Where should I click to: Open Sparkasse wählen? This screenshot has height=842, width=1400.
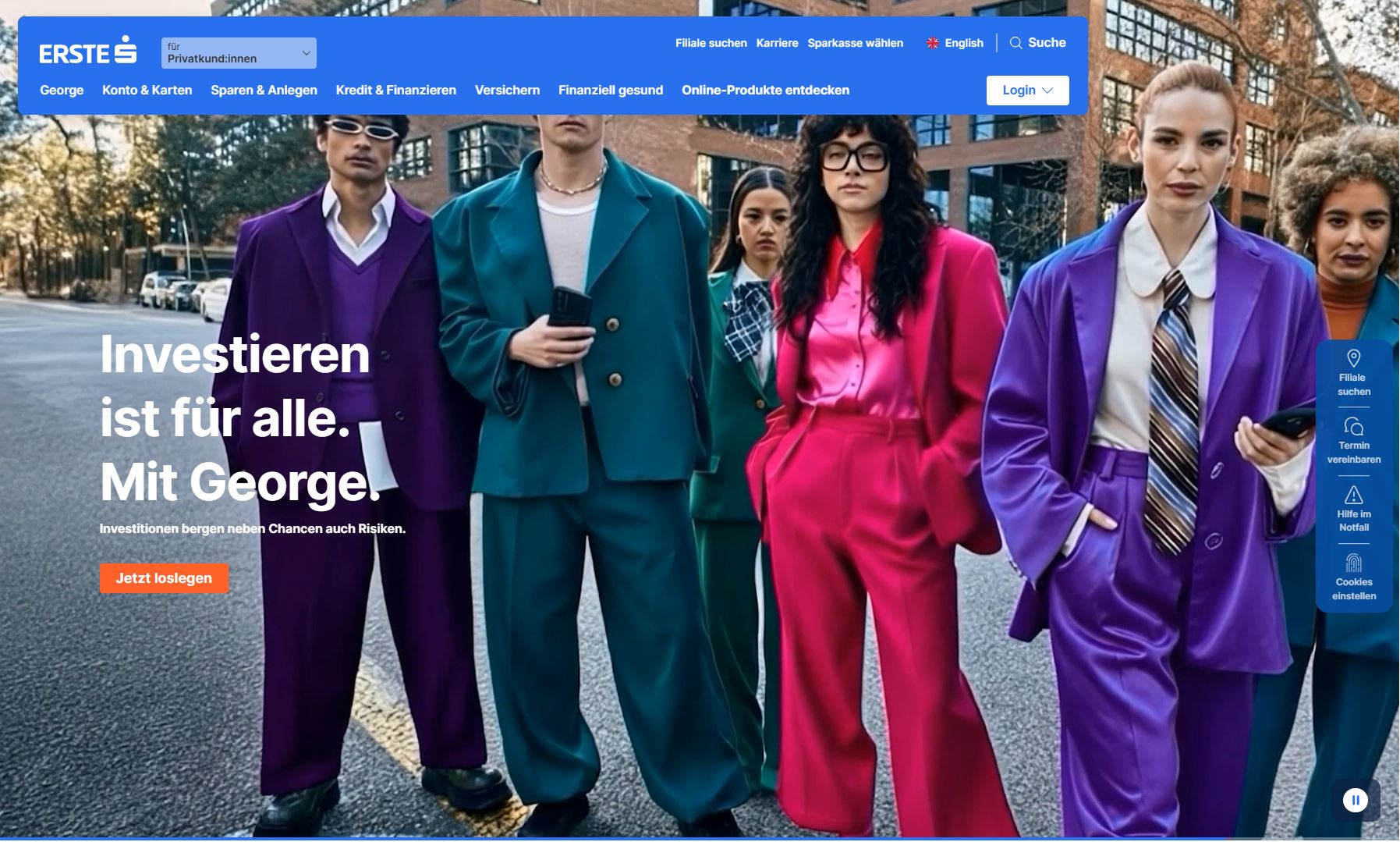pos(856,43)
